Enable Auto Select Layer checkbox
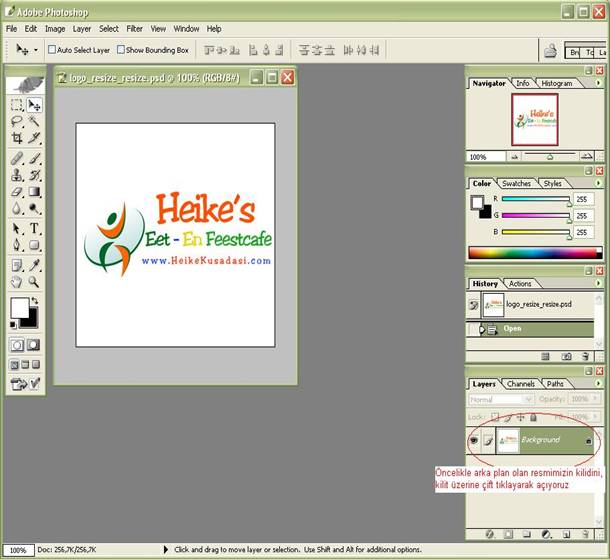Screen dimensions: 610x559 point(52,50)
